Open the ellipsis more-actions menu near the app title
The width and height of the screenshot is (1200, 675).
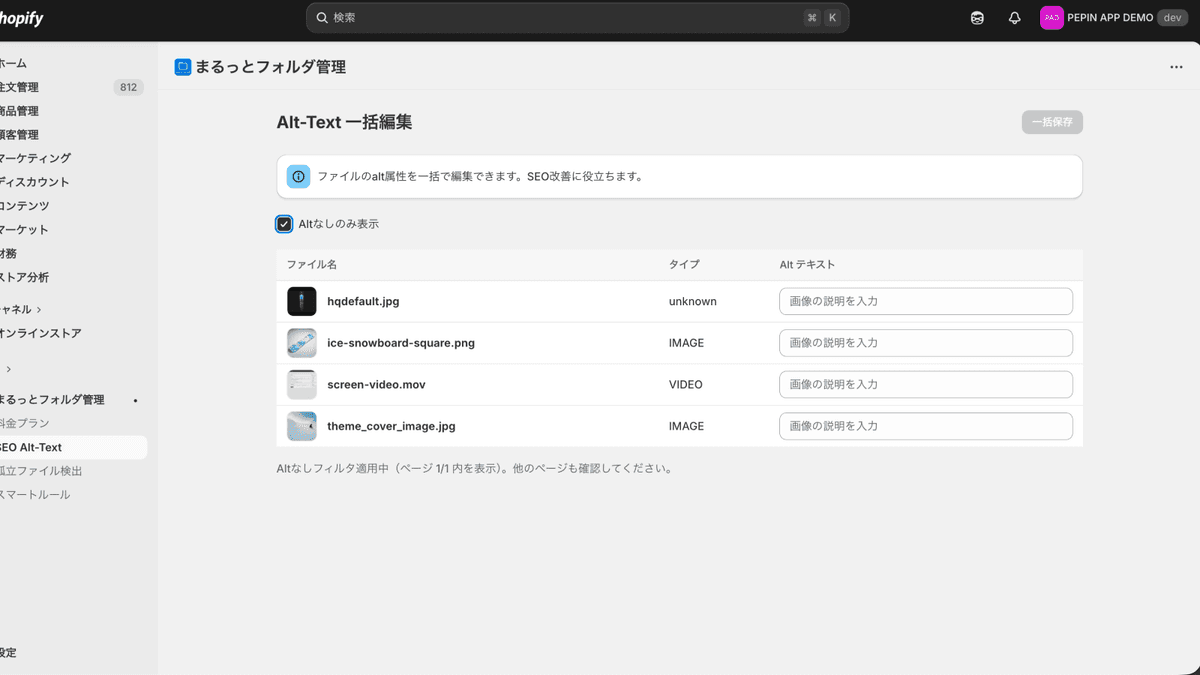[1176, 67]
